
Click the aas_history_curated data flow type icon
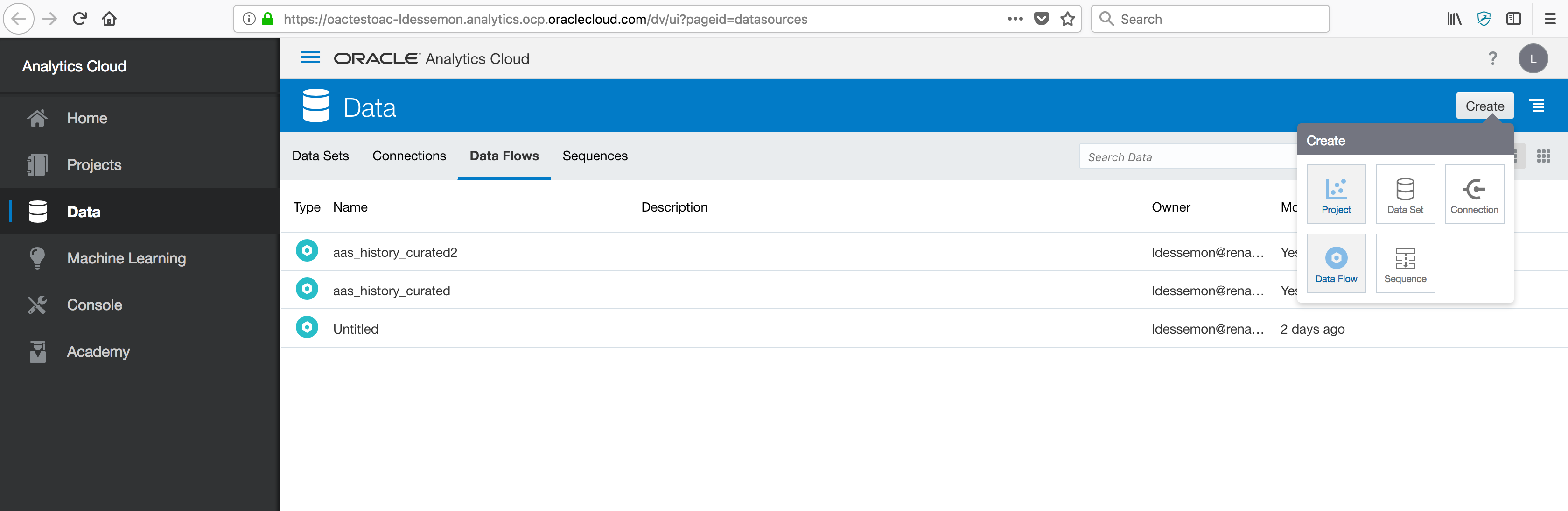click(307, 289)
